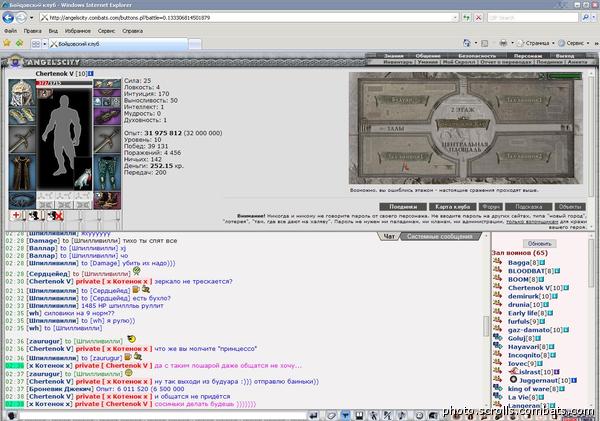
Task: Open the Страница dropdown menu
Action: 536,43
